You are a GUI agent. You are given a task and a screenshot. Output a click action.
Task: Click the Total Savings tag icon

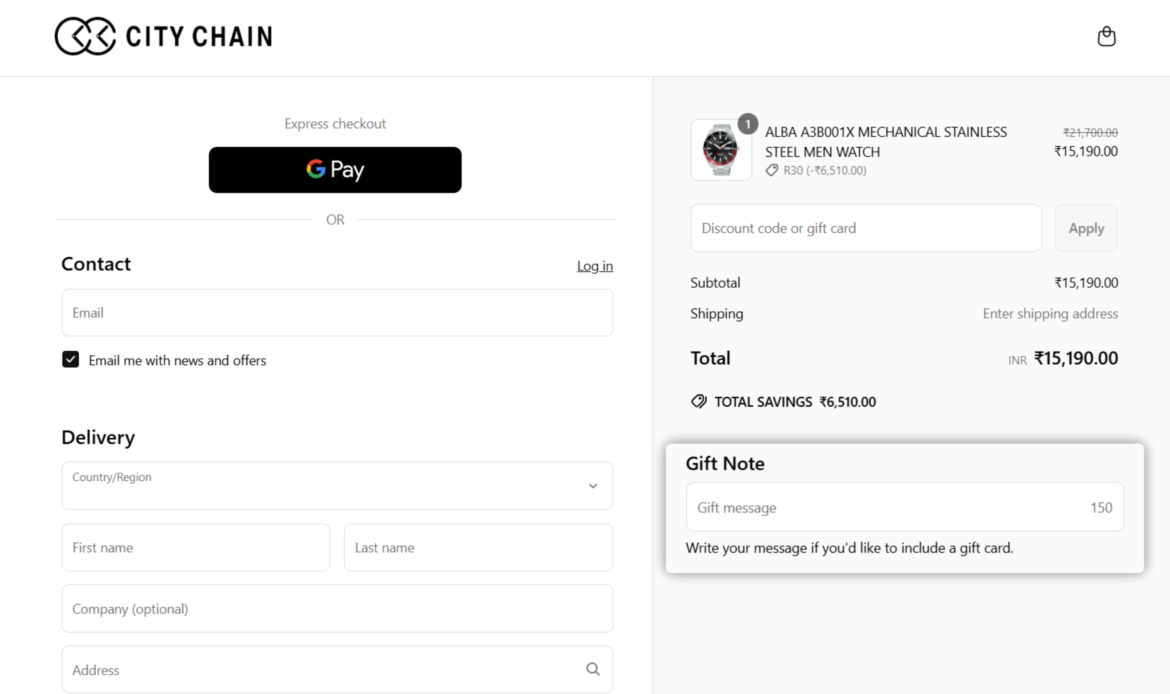tap(698, 401)
